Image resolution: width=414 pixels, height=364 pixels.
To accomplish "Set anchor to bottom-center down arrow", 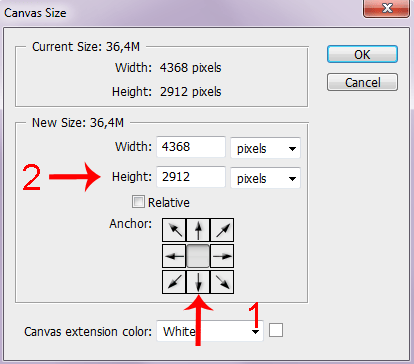I will [198, 282].
